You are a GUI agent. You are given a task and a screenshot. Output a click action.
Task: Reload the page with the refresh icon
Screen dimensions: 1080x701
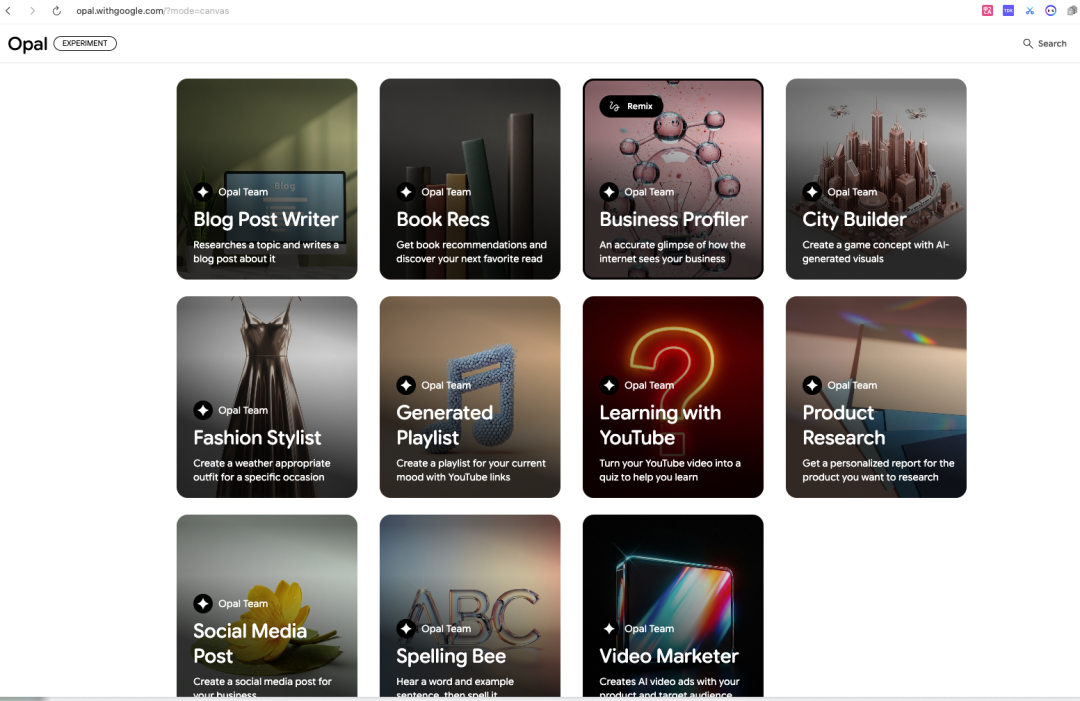(56, 11)
